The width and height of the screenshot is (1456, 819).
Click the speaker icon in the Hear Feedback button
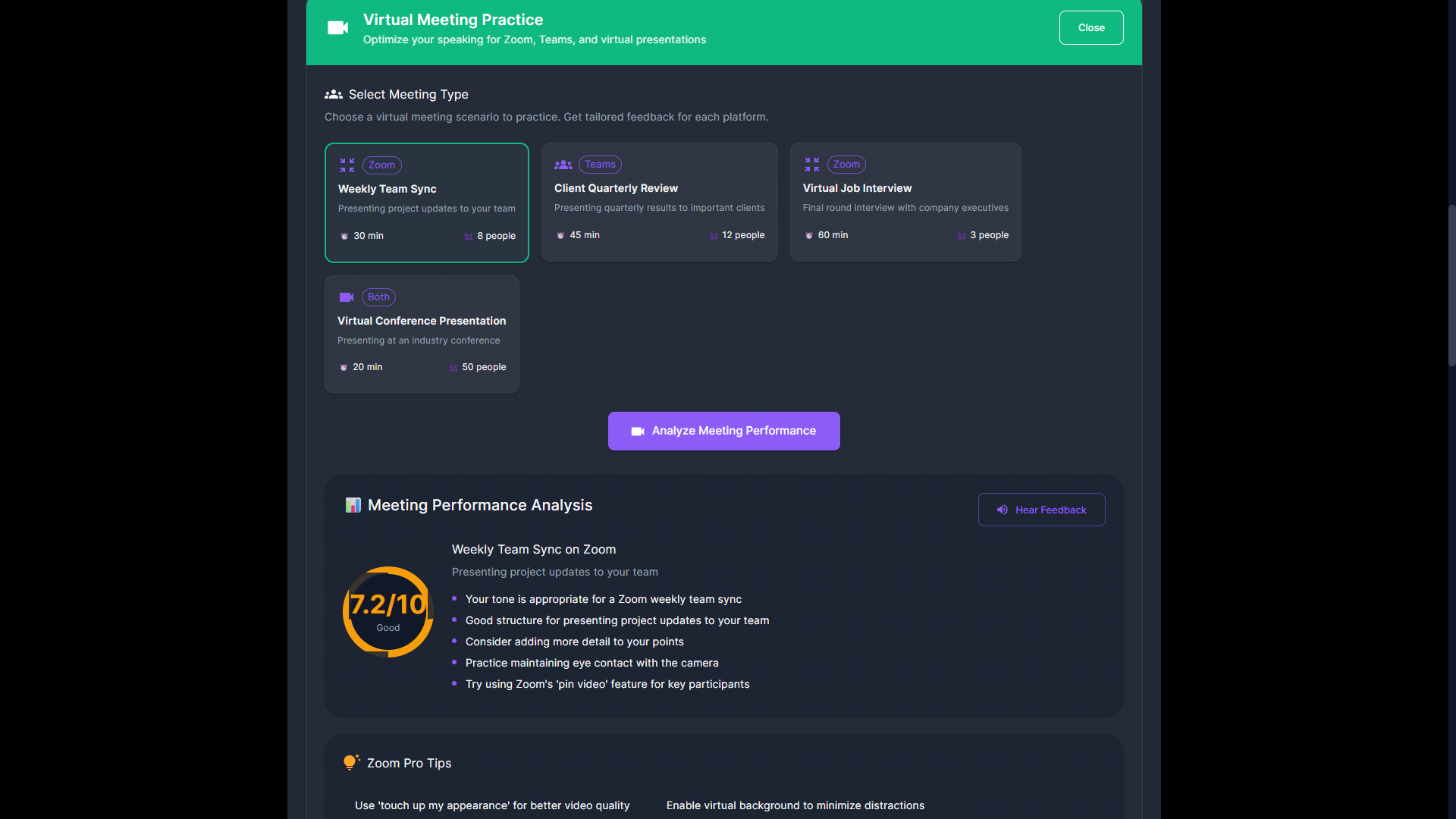1002,510
